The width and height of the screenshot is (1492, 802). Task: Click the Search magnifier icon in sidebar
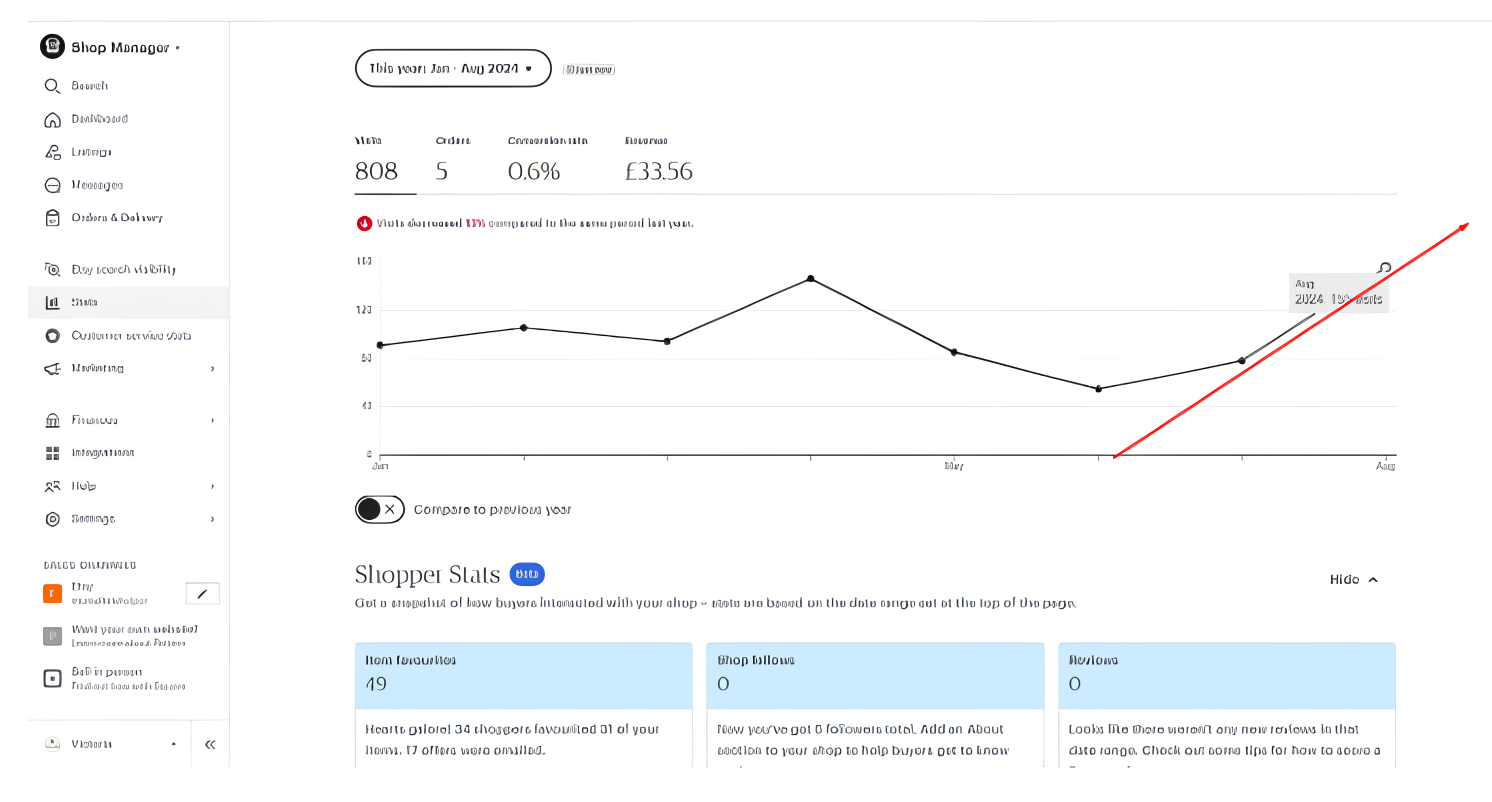point(53,87)
